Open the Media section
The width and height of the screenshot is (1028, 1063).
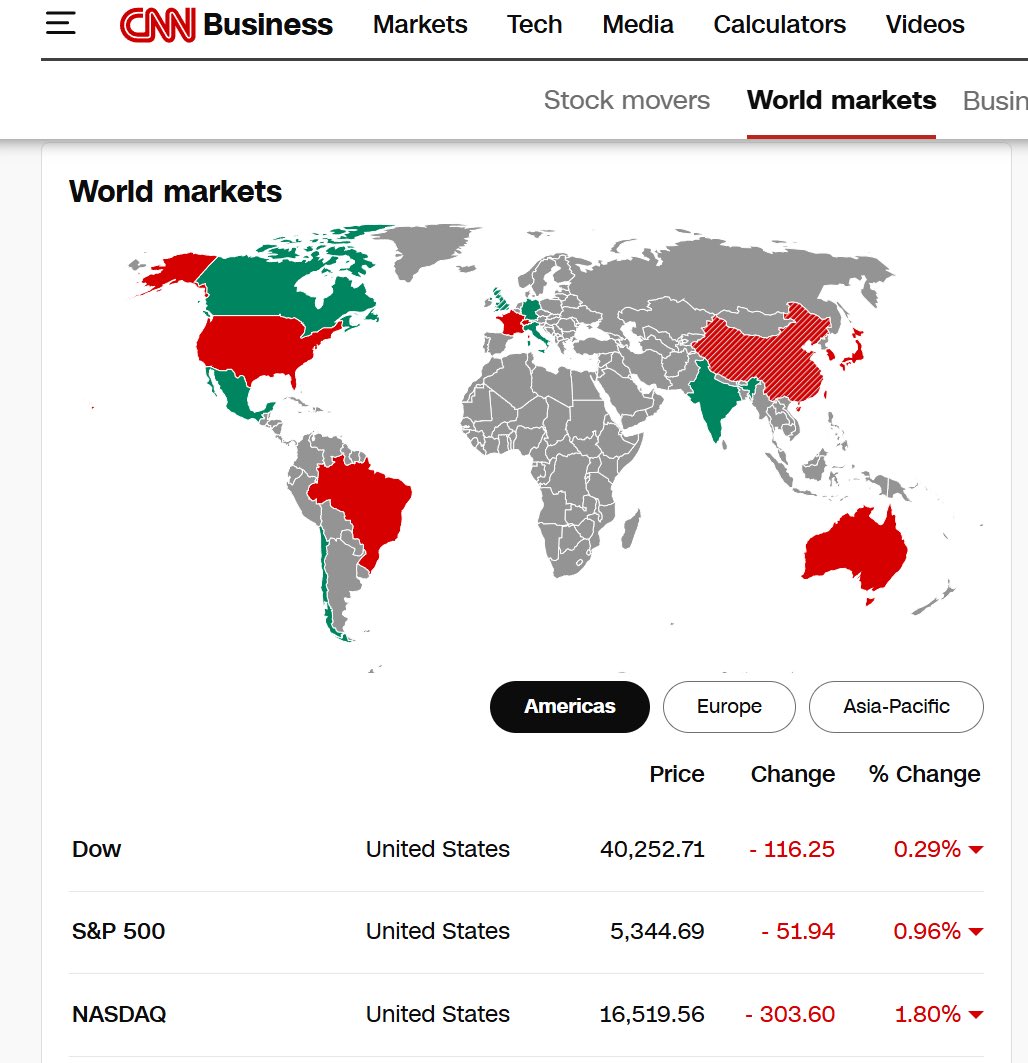tap(637, 24)
